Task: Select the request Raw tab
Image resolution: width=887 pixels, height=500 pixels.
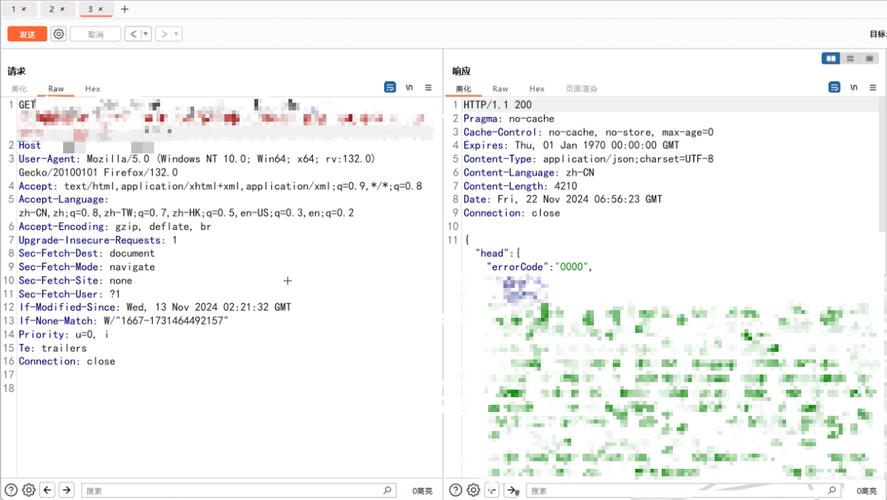Action: [x=56, y=89]
